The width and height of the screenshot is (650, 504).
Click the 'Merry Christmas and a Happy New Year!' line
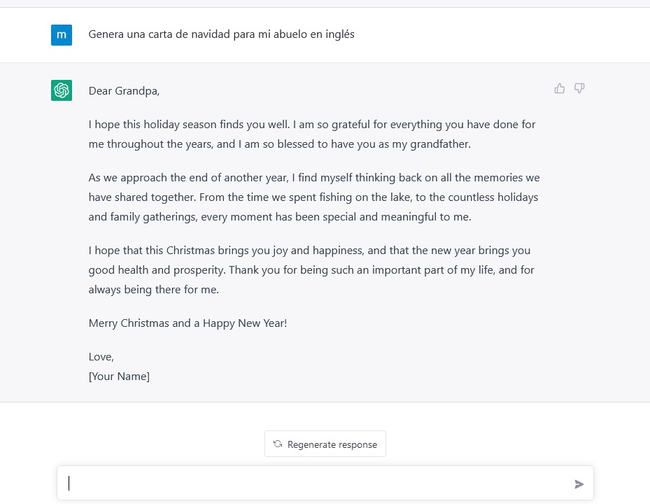pyautogui.click(x=188, y=323)
